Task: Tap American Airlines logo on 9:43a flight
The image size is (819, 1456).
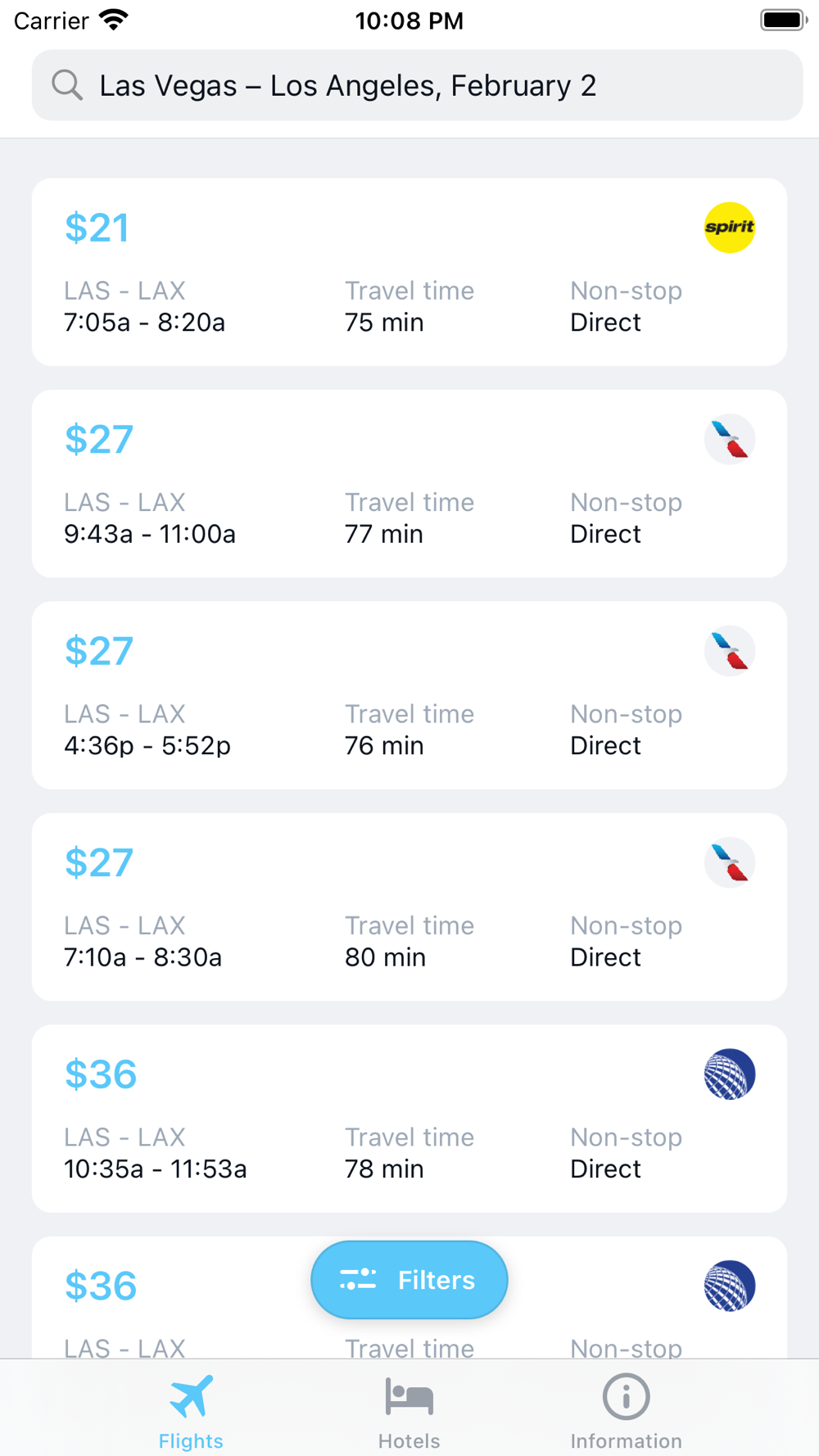Action: pyautogui.click(x=729, y=440)
